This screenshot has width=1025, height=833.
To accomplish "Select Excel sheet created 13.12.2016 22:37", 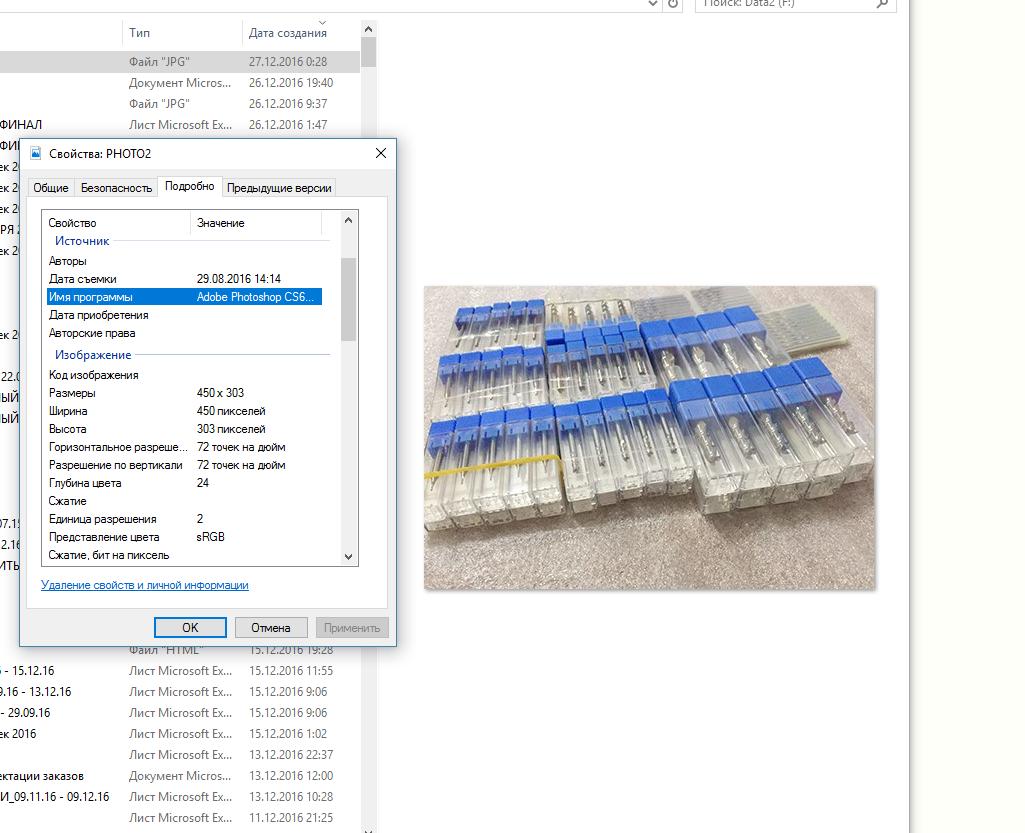I will click(x=180, y=755).
